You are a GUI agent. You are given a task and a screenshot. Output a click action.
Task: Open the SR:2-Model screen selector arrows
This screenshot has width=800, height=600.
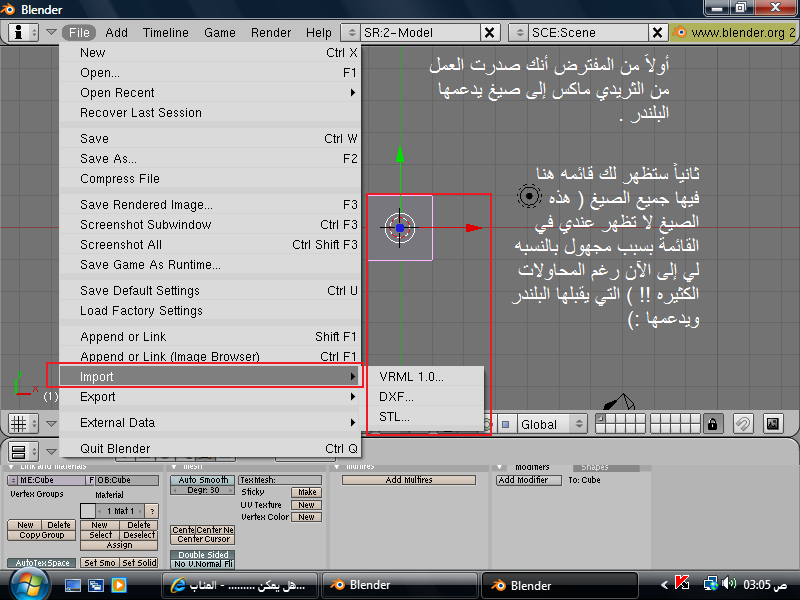tap(351, 33)
